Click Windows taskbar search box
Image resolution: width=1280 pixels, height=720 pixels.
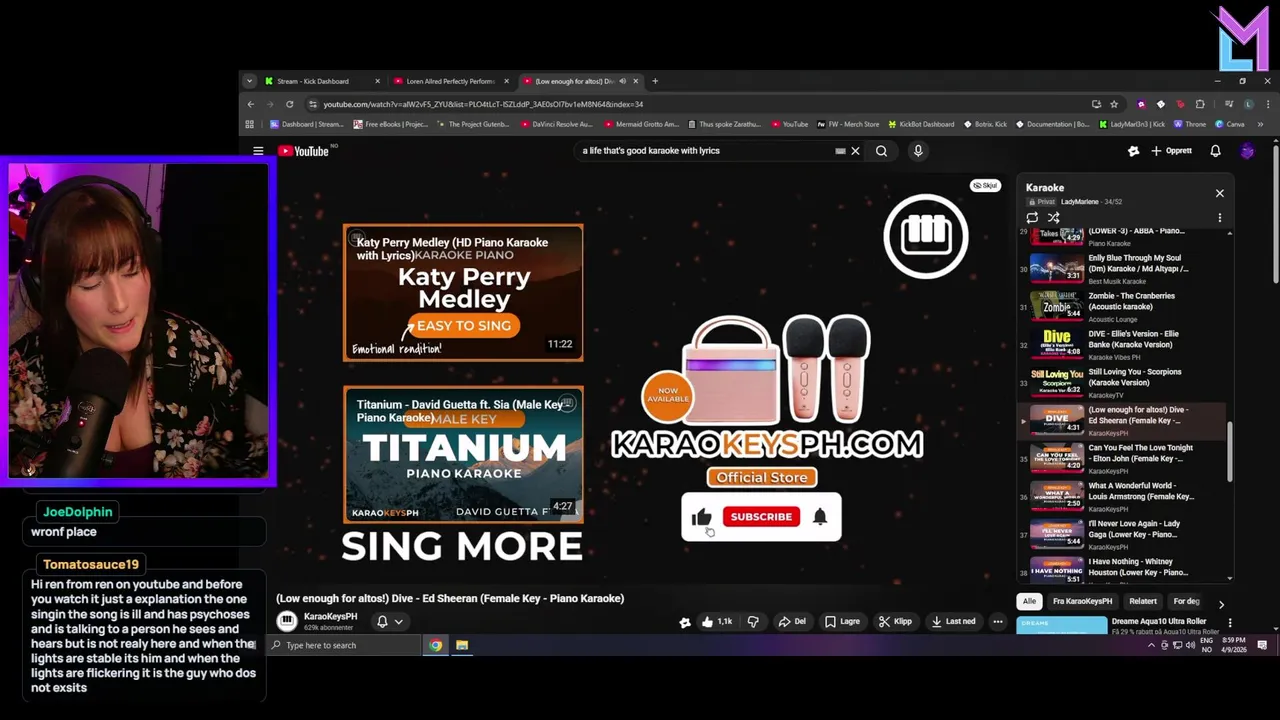point(345,645)
